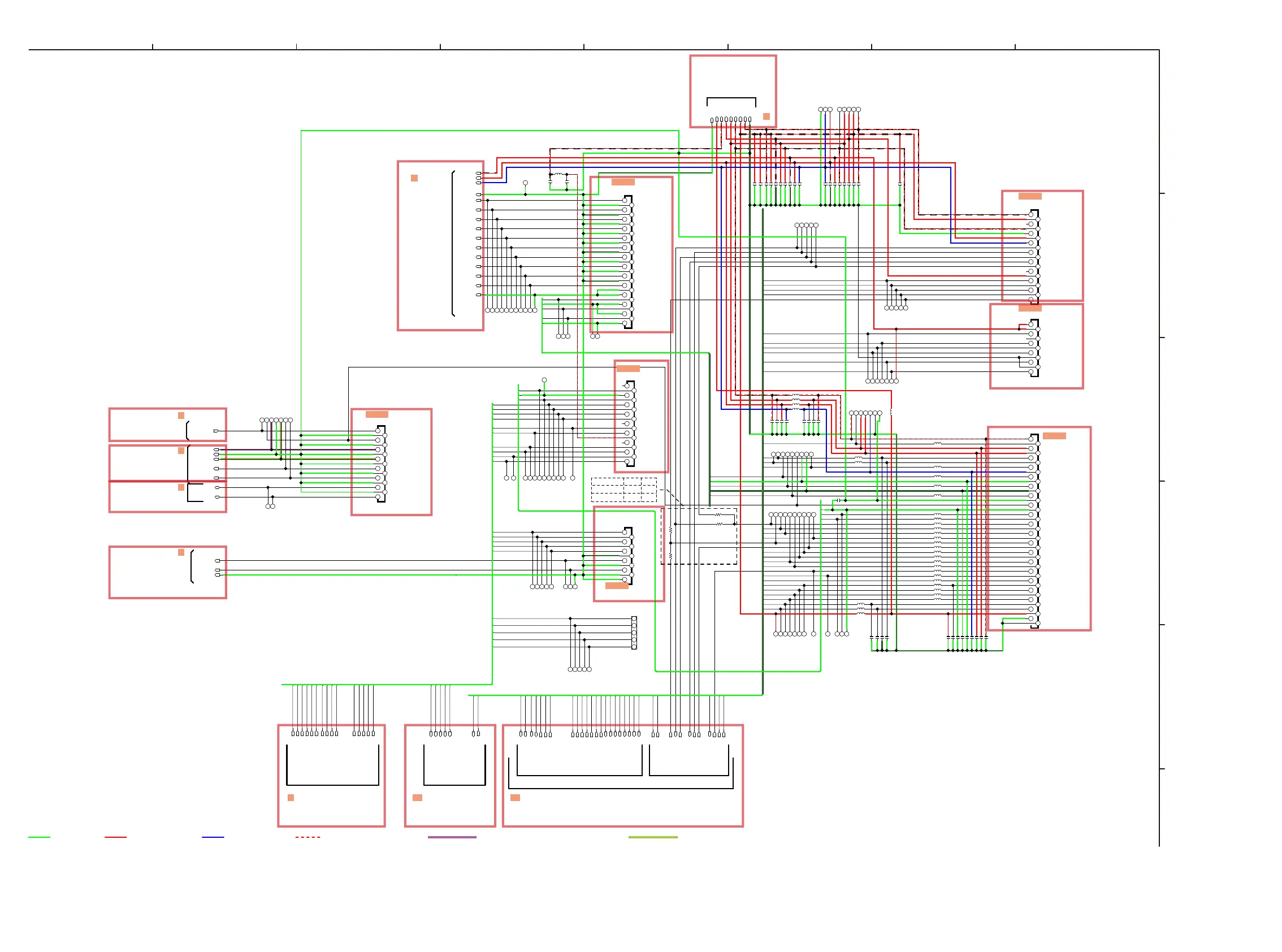The image size is (1282, 952).
Task: Click orange label atop the top-right block
Action: (x=1029, y=196)
